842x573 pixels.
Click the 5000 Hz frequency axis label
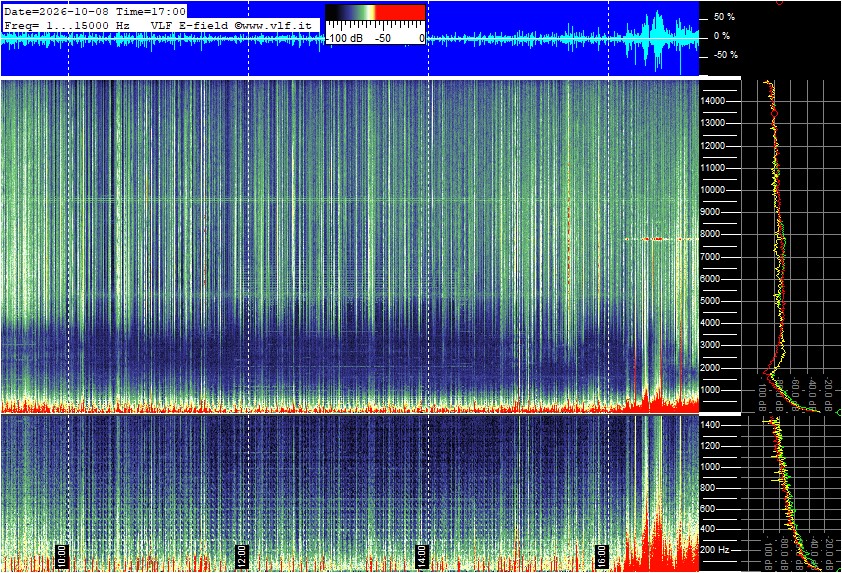[712, 301]
